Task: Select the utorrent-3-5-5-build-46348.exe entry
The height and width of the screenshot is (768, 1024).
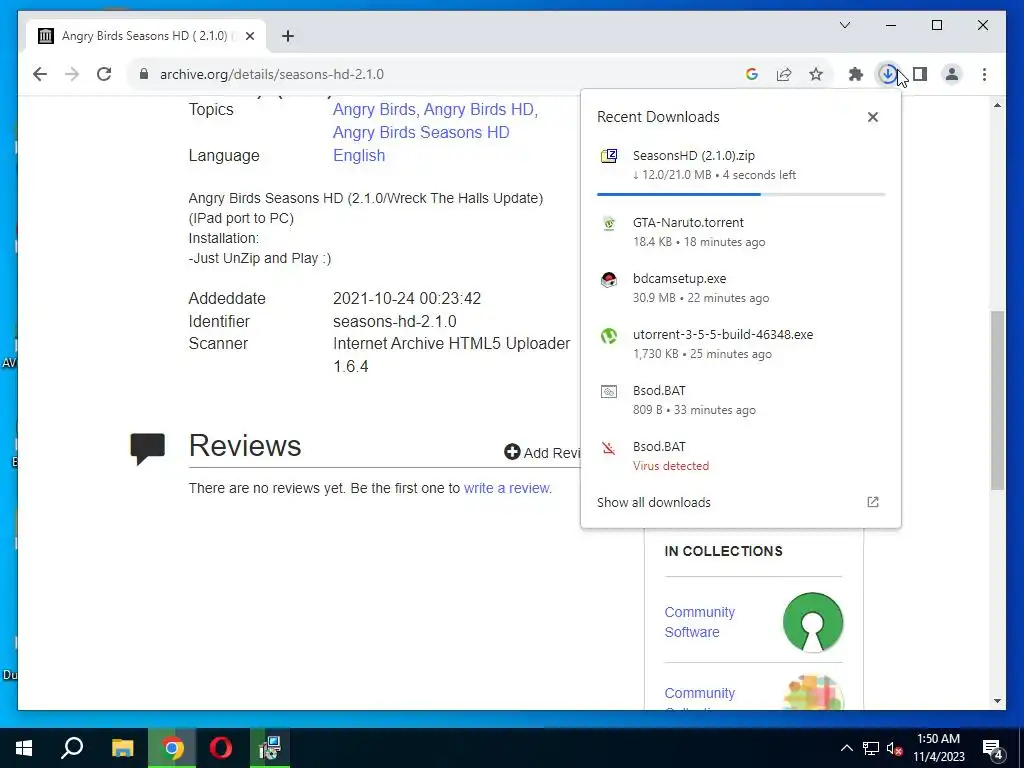Action: click(741, 344)
